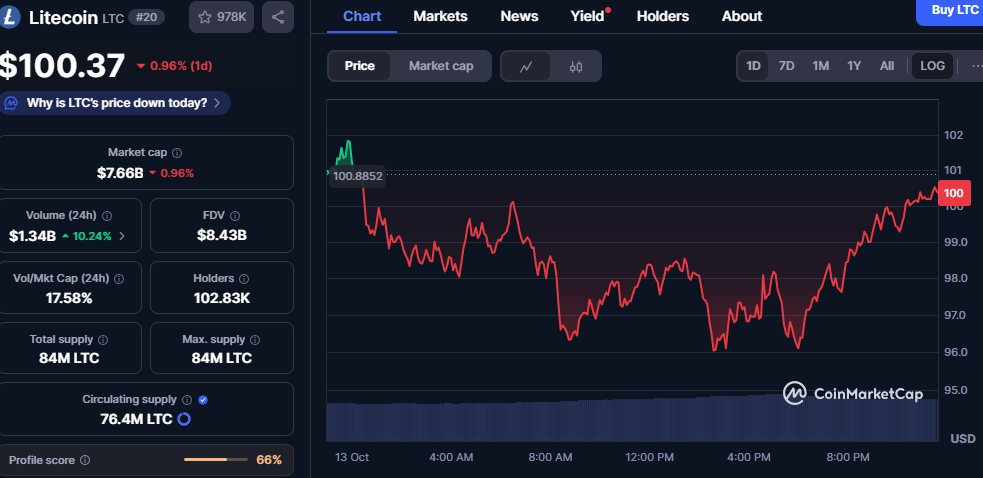Viewport: 983px width, 478px height.
Task: Open the Markets tab
Action: point(440,16)
